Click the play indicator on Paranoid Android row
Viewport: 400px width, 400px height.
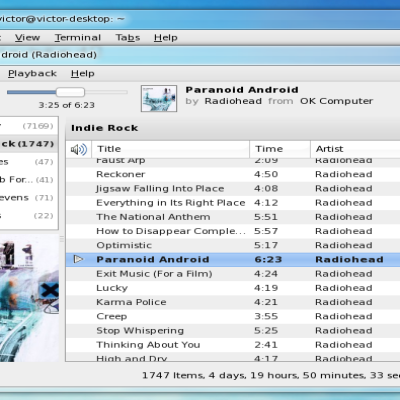point(78,259)
